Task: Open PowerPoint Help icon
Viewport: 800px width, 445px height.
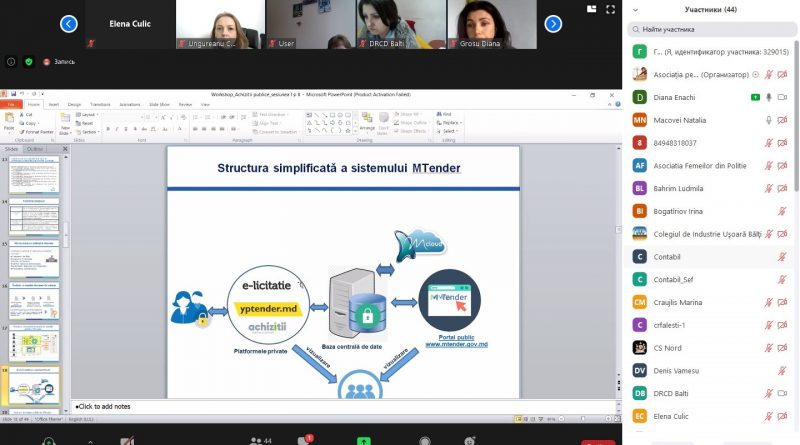Action: click(x=618, y=104)
